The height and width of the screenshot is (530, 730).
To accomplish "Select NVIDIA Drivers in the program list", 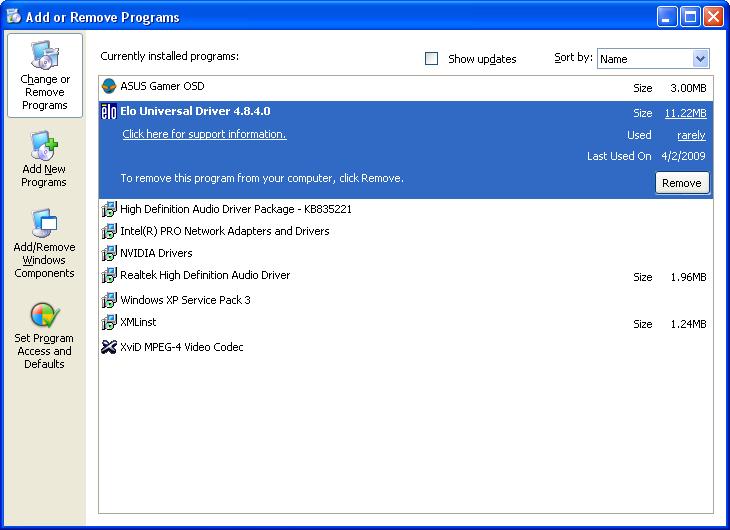I will [x=406, y=253].
